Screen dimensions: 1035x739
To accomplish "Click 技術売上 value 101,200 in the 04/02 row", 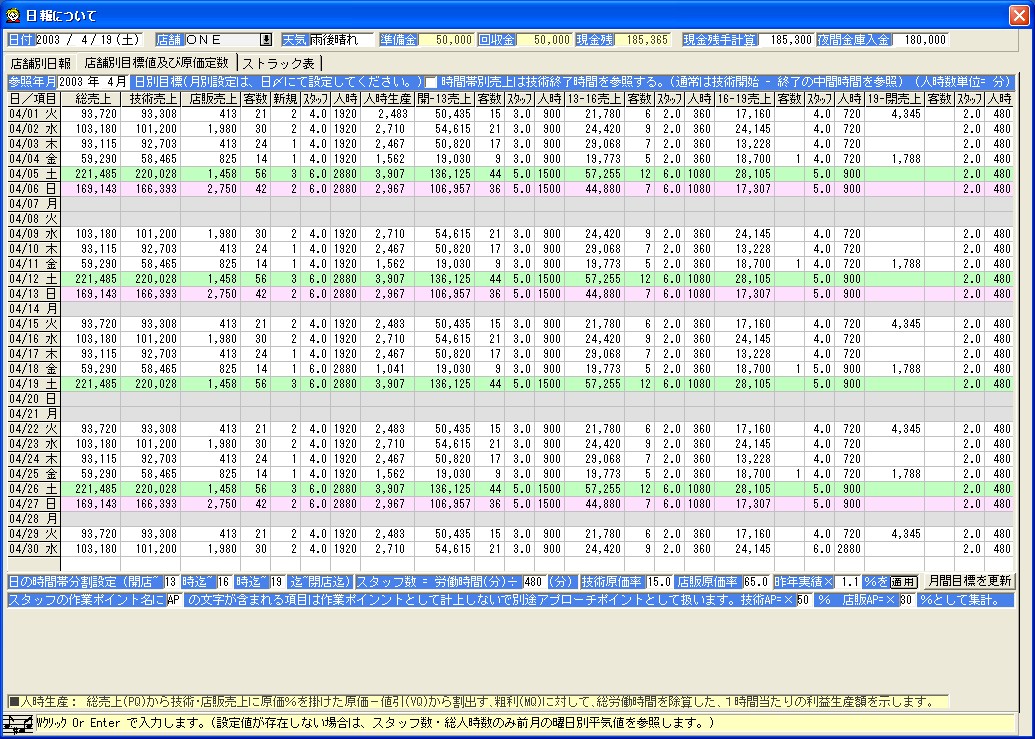I will tap(150, 129).
